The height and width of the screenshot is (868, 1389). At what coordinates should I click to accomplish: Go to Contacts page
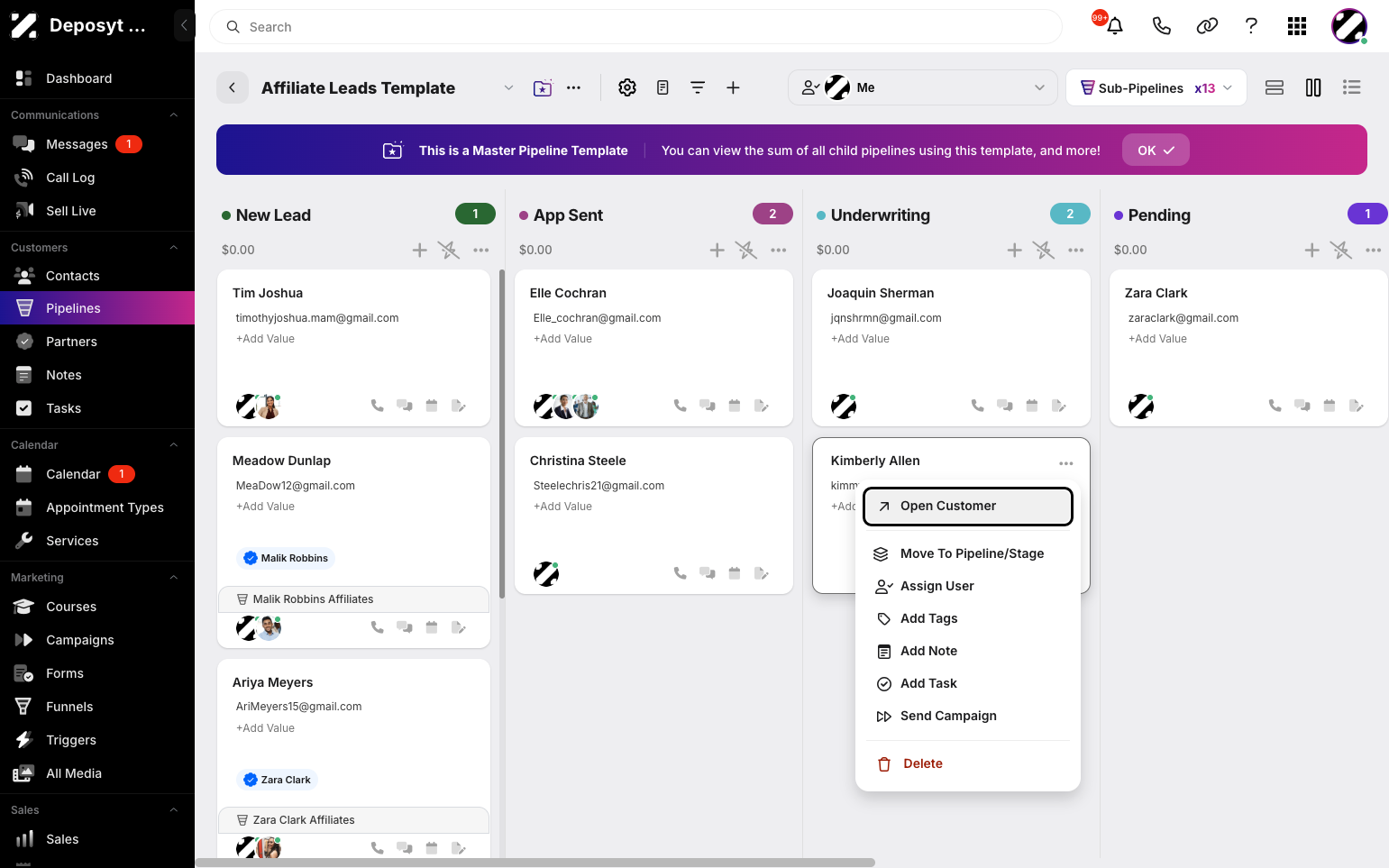[97, 276]
